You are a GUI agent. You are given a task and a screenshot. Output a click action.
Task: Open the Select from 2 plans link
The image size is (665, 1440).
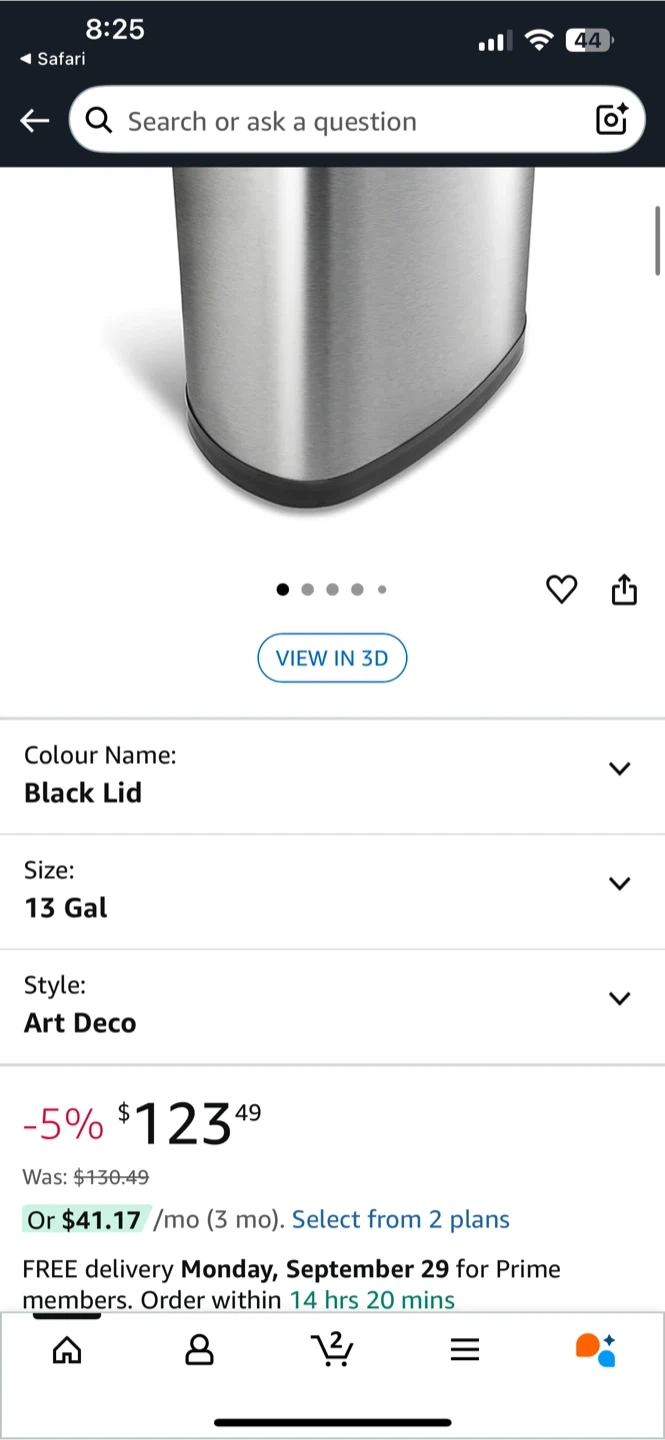(x=400, y=1219)
